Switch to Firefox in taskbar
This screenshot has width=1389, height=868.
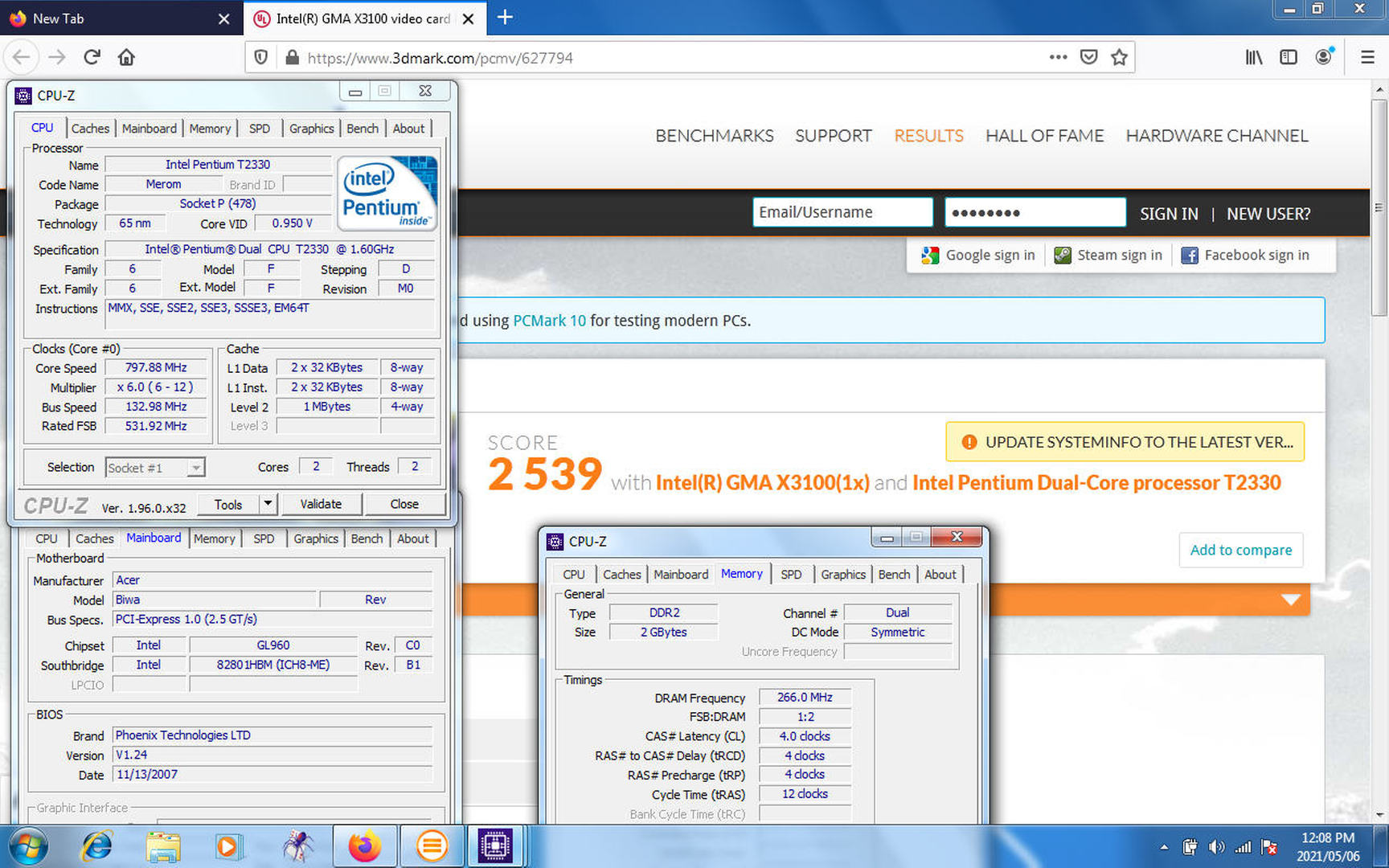coord(364,846)
